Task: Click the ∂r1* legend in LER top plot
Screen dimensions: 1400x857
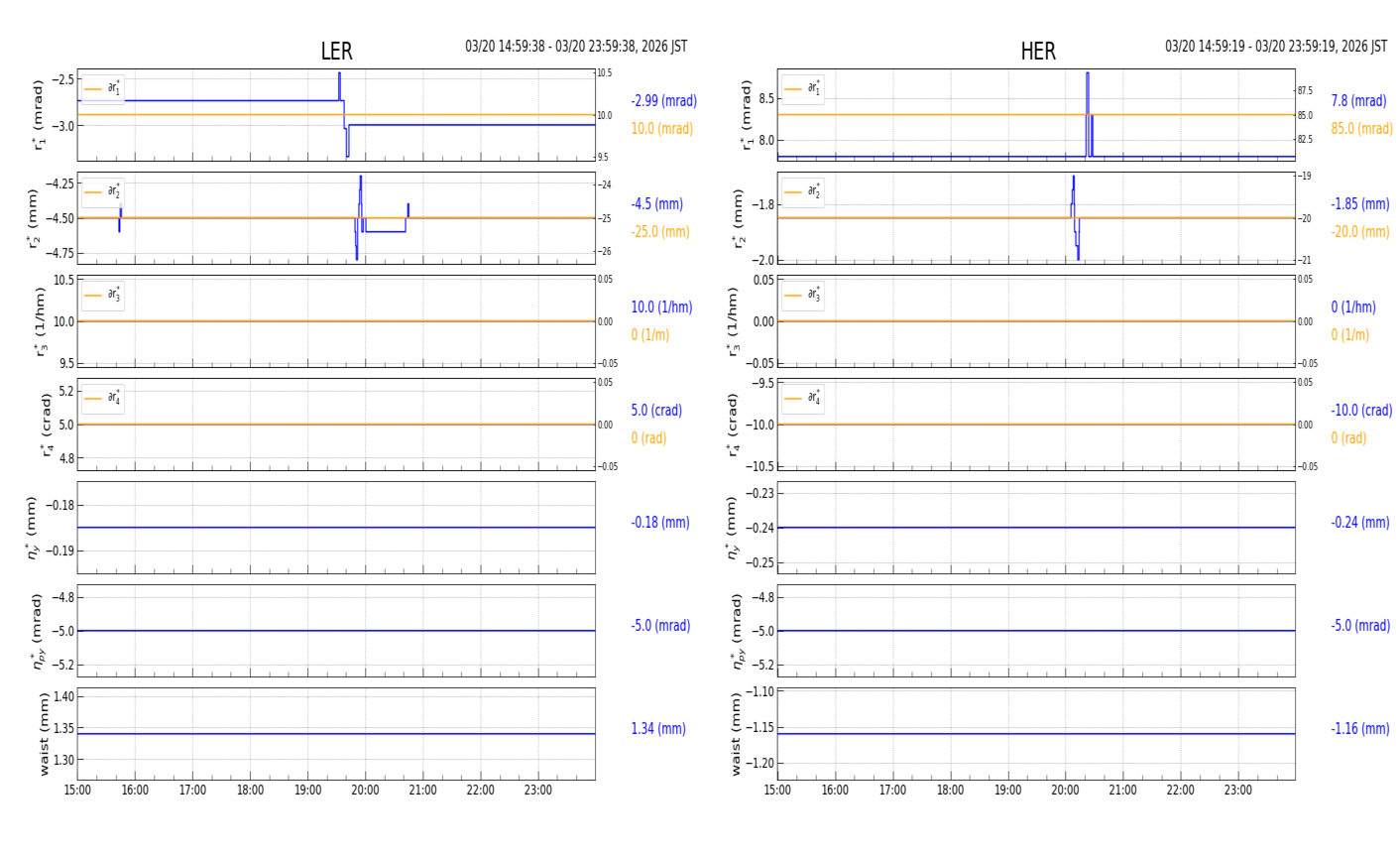Action: point(103,89)
